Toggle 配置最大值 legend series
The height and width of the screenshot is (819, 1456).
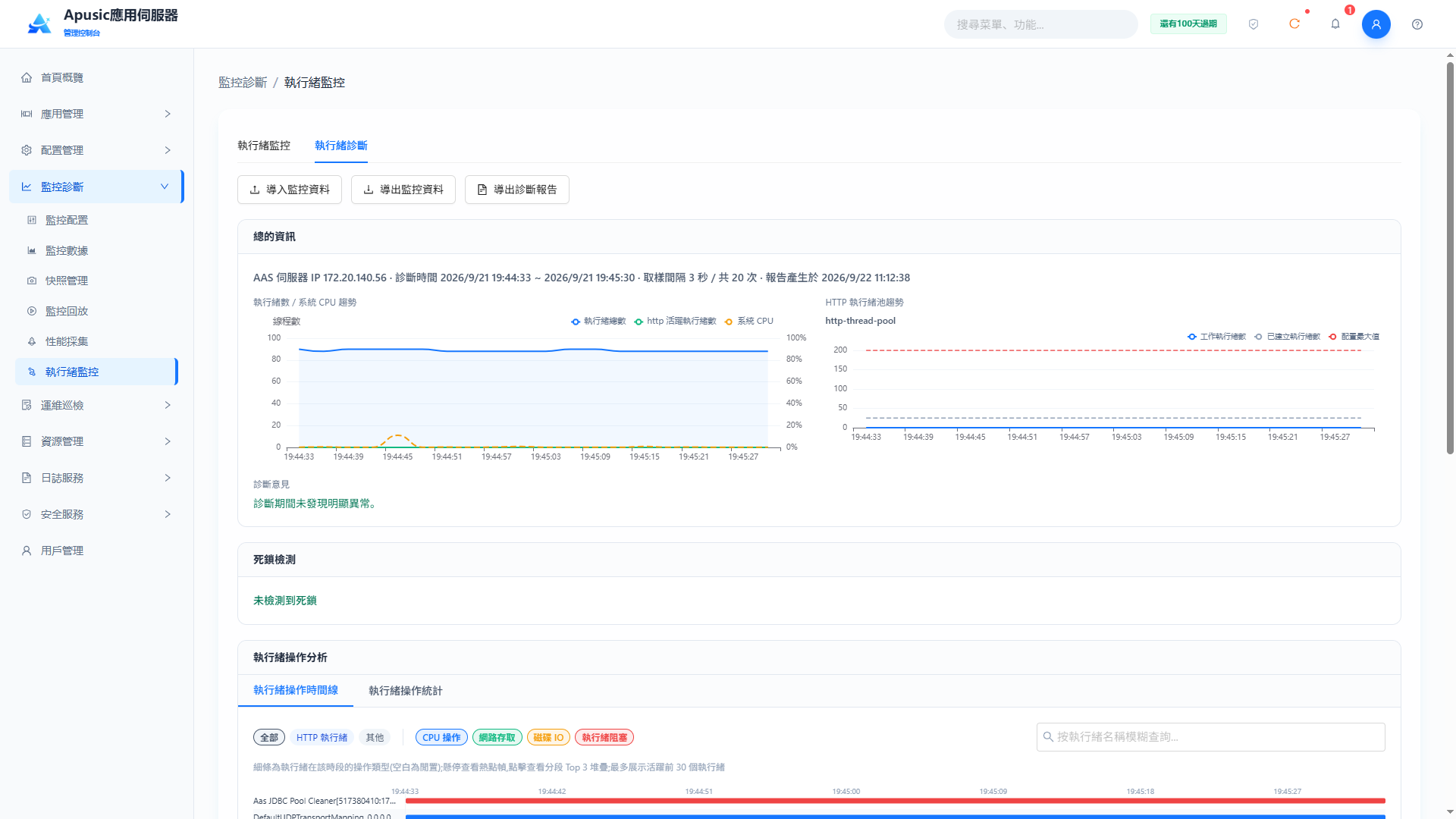[1354, 337]
